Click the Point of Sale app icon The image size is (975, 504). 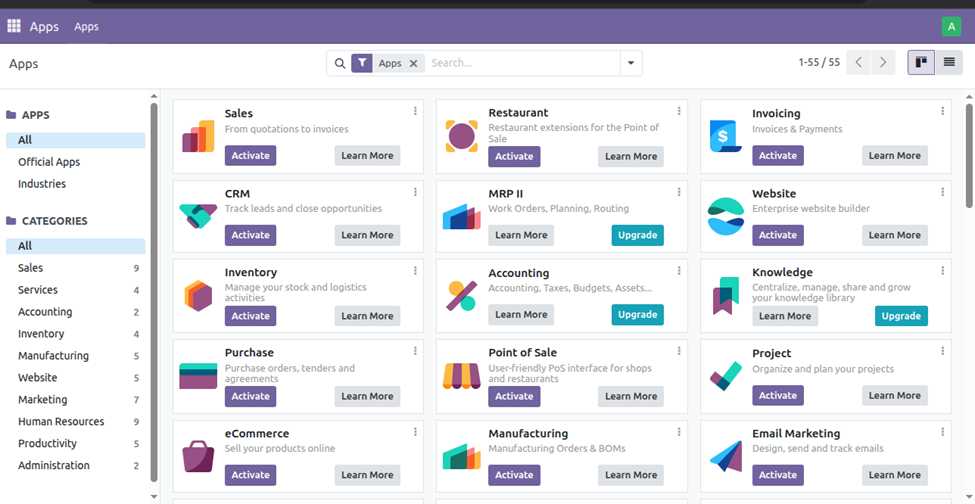click(x=462, y=375)
